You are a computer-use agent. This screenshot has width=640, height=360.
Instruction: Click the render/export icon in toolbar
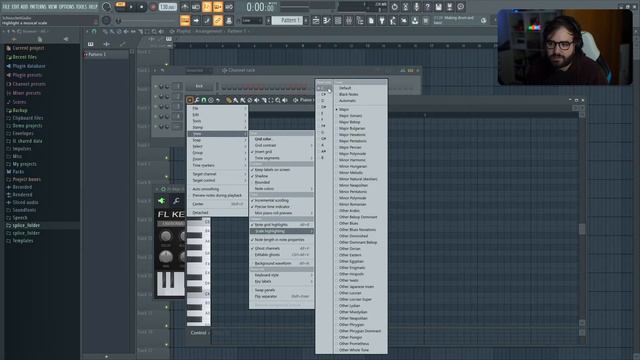pyautogui.click(x=449, y=7)
